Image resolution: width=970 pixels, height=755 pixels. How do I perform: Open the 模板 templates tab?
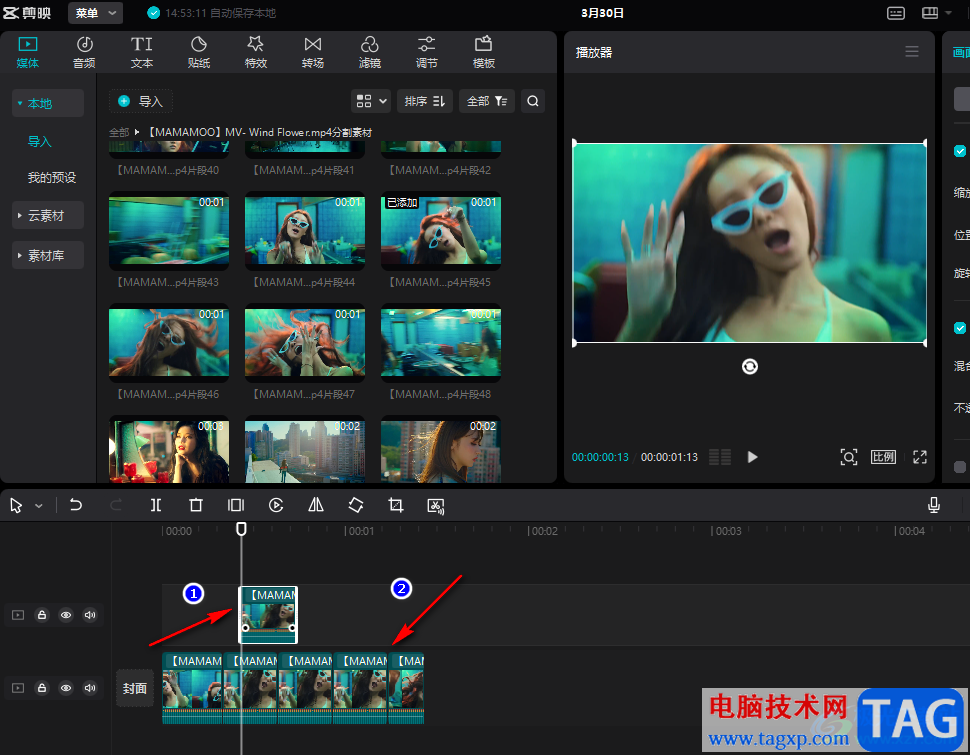tap(483, 52)
